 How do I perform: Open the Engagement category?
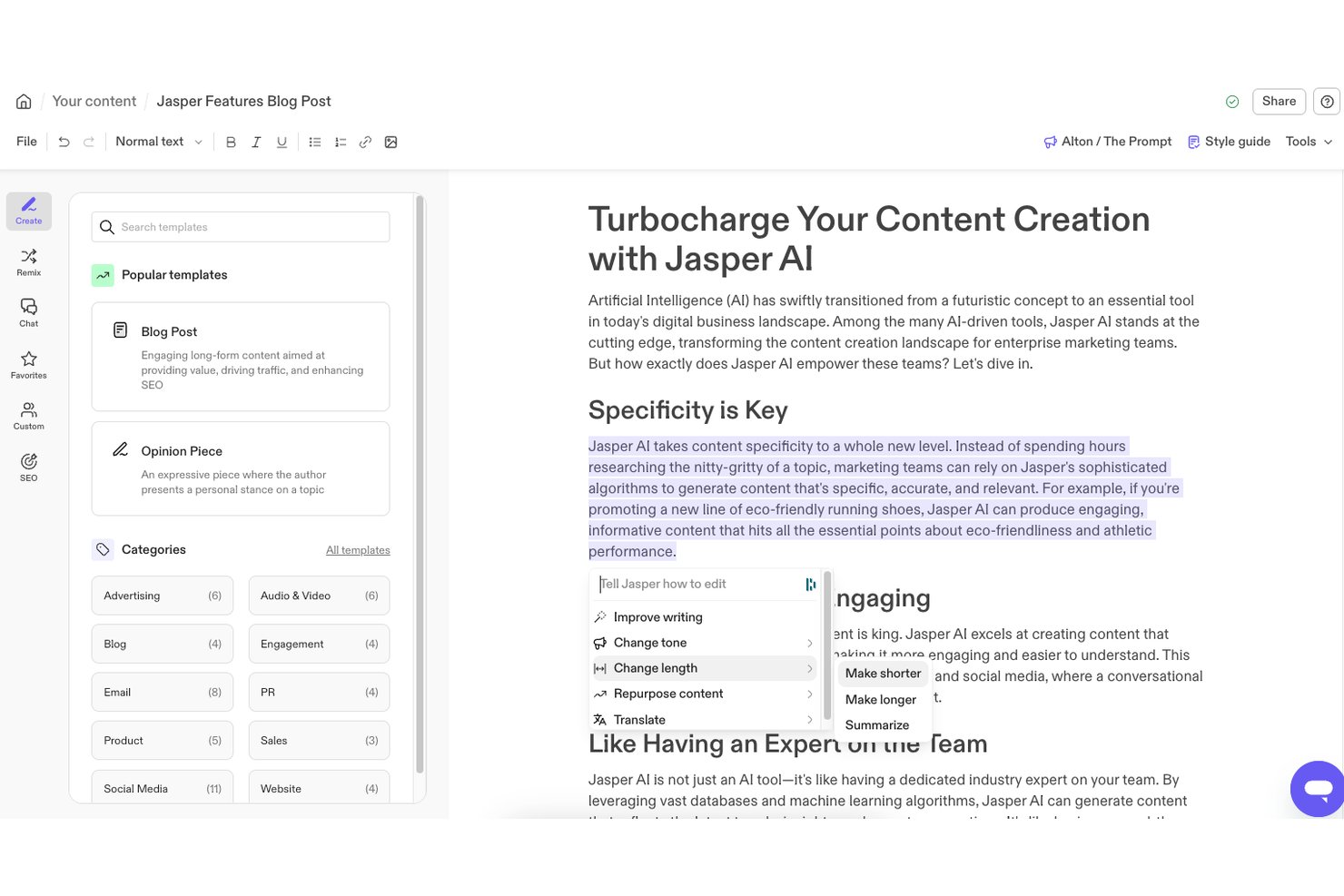320,644
